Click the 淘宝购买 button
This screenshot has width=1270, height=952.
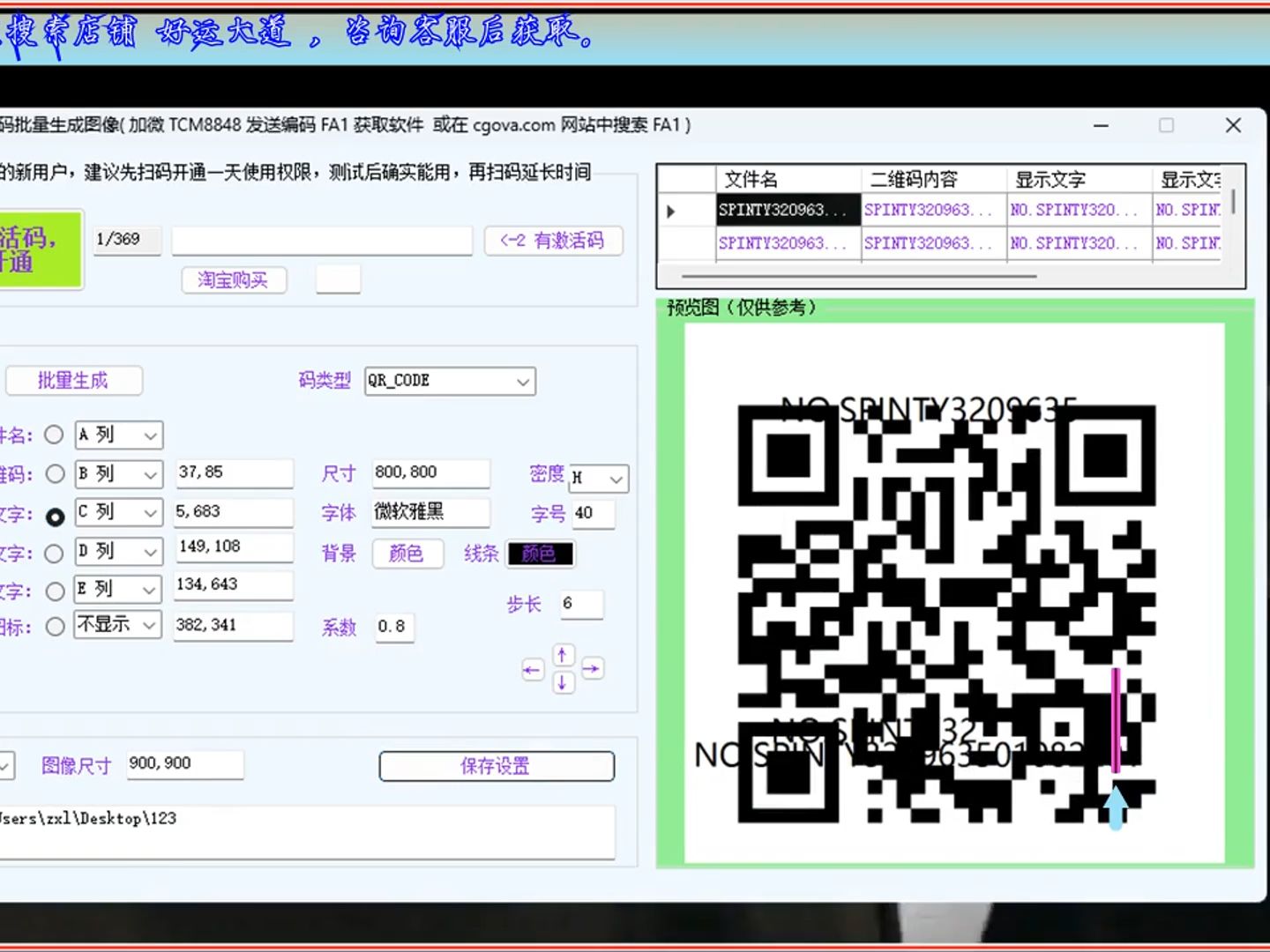[234, 280]
